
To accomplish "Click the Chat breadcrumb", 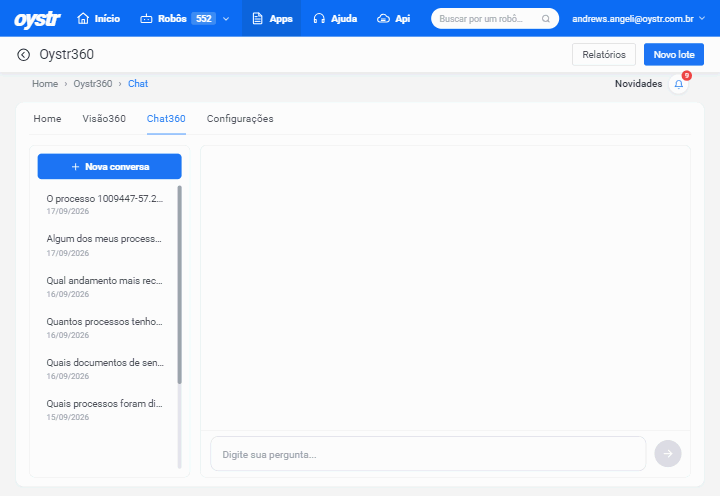I will click(138, 84).
